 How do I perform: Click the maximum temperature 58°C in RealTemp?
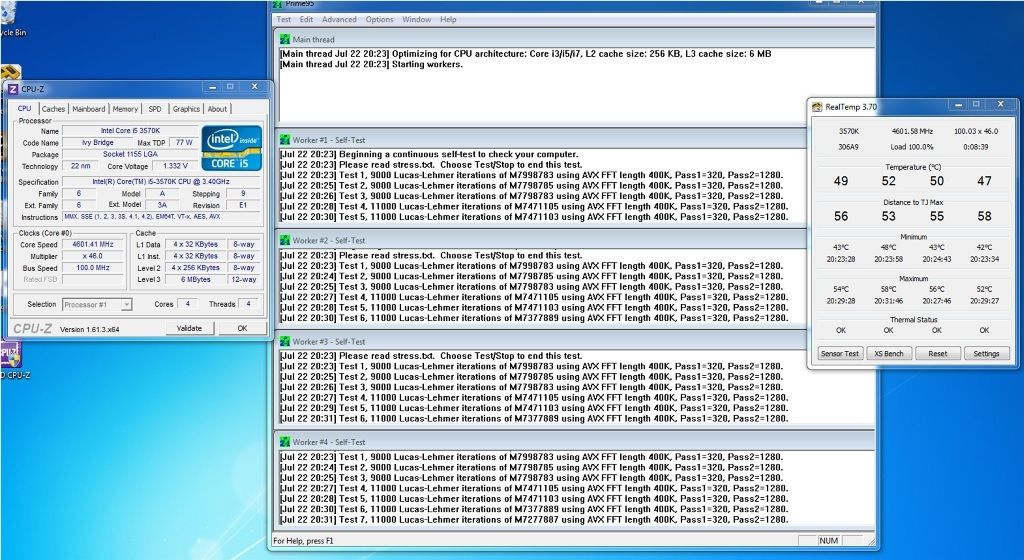(889, 289)
